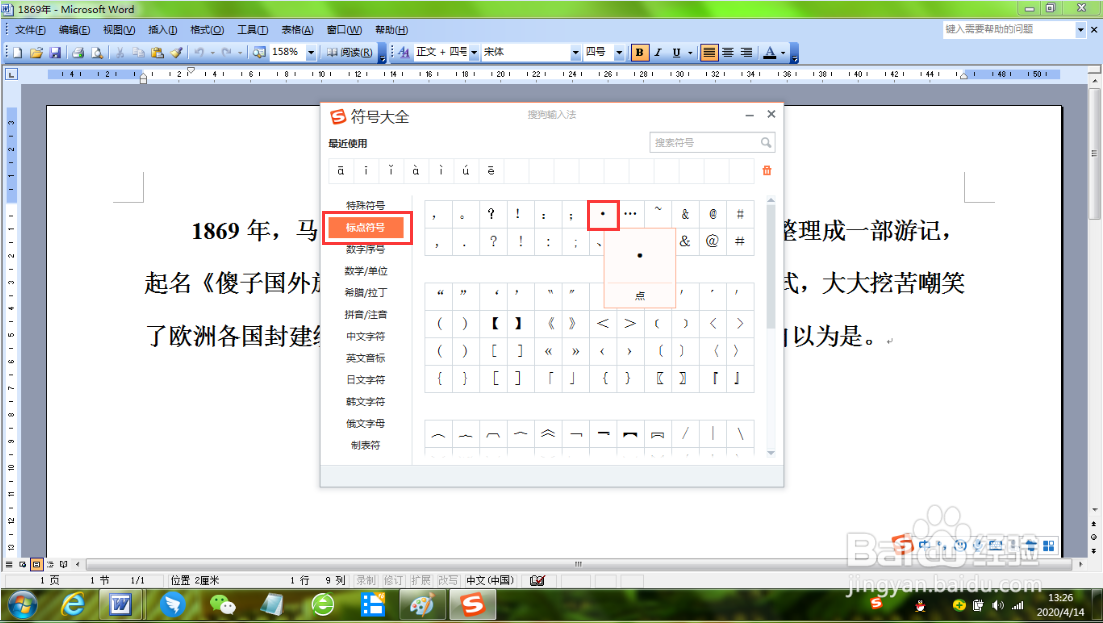
Task: Open the redo history dropdown arrow
Action: [239, 53]
